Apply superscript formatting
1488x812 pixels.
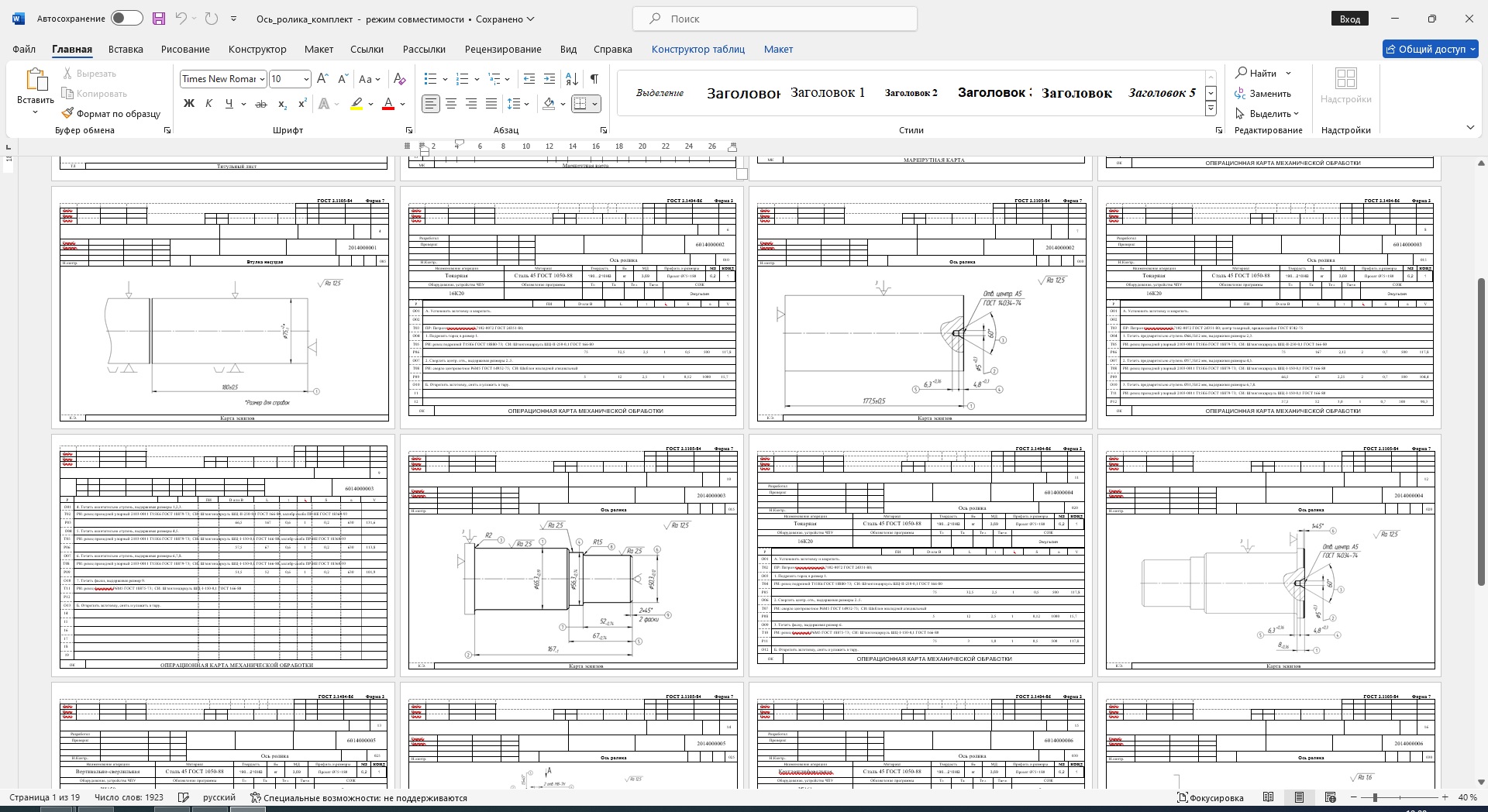(302, 104)
